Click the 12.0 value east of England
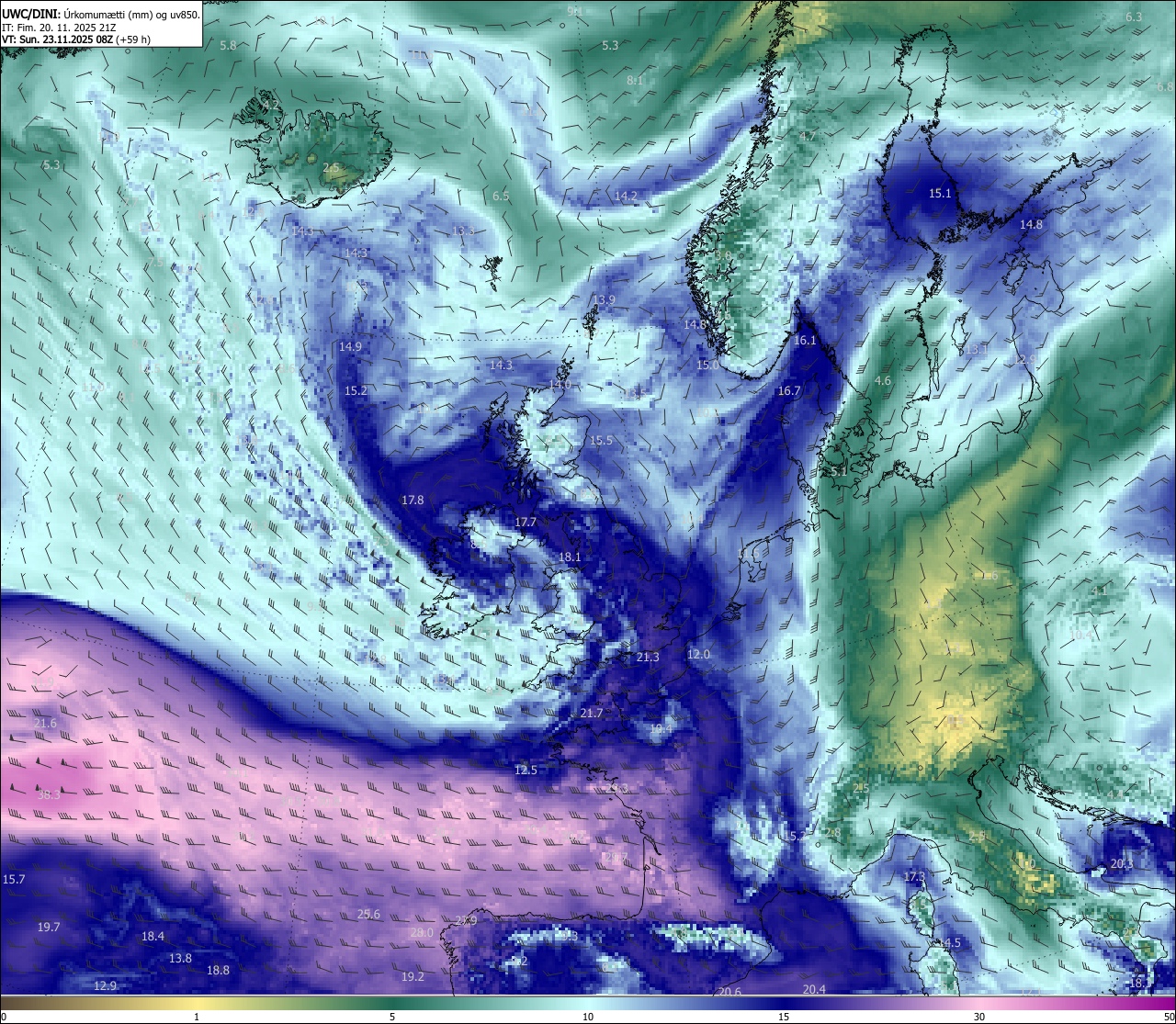The width and height of the screenshot is (1176, 1024). click(699, 655)
